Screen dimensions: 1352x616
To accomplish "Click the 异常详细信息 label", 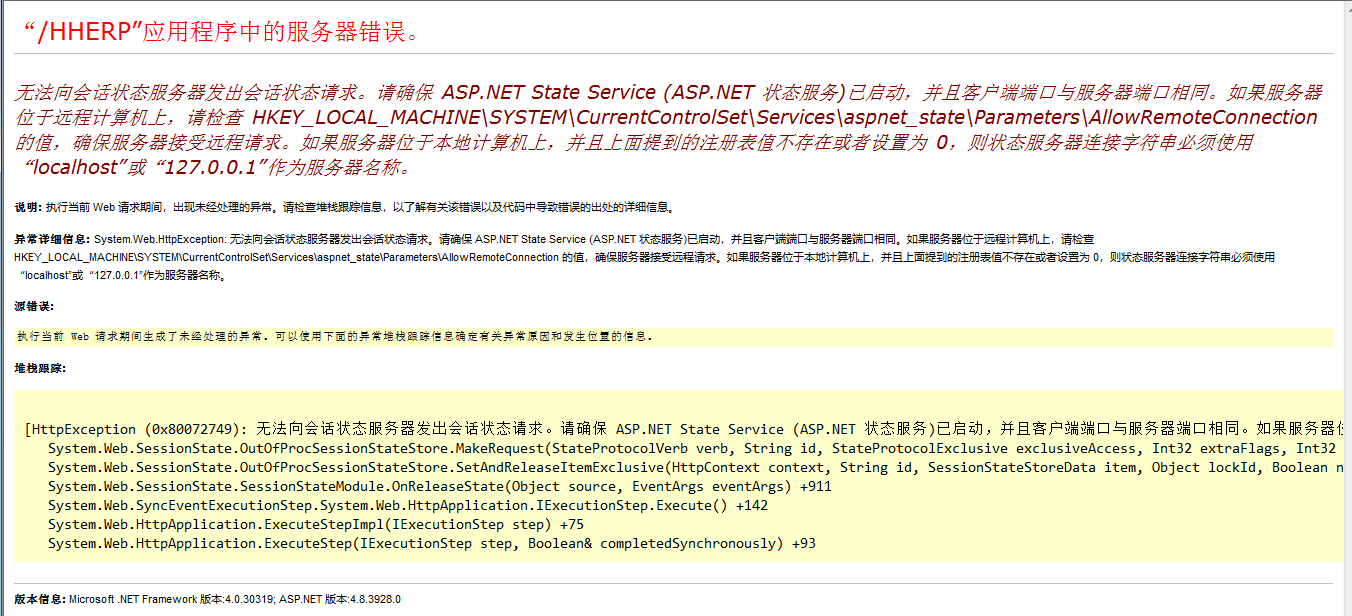I will click(52, 240).
